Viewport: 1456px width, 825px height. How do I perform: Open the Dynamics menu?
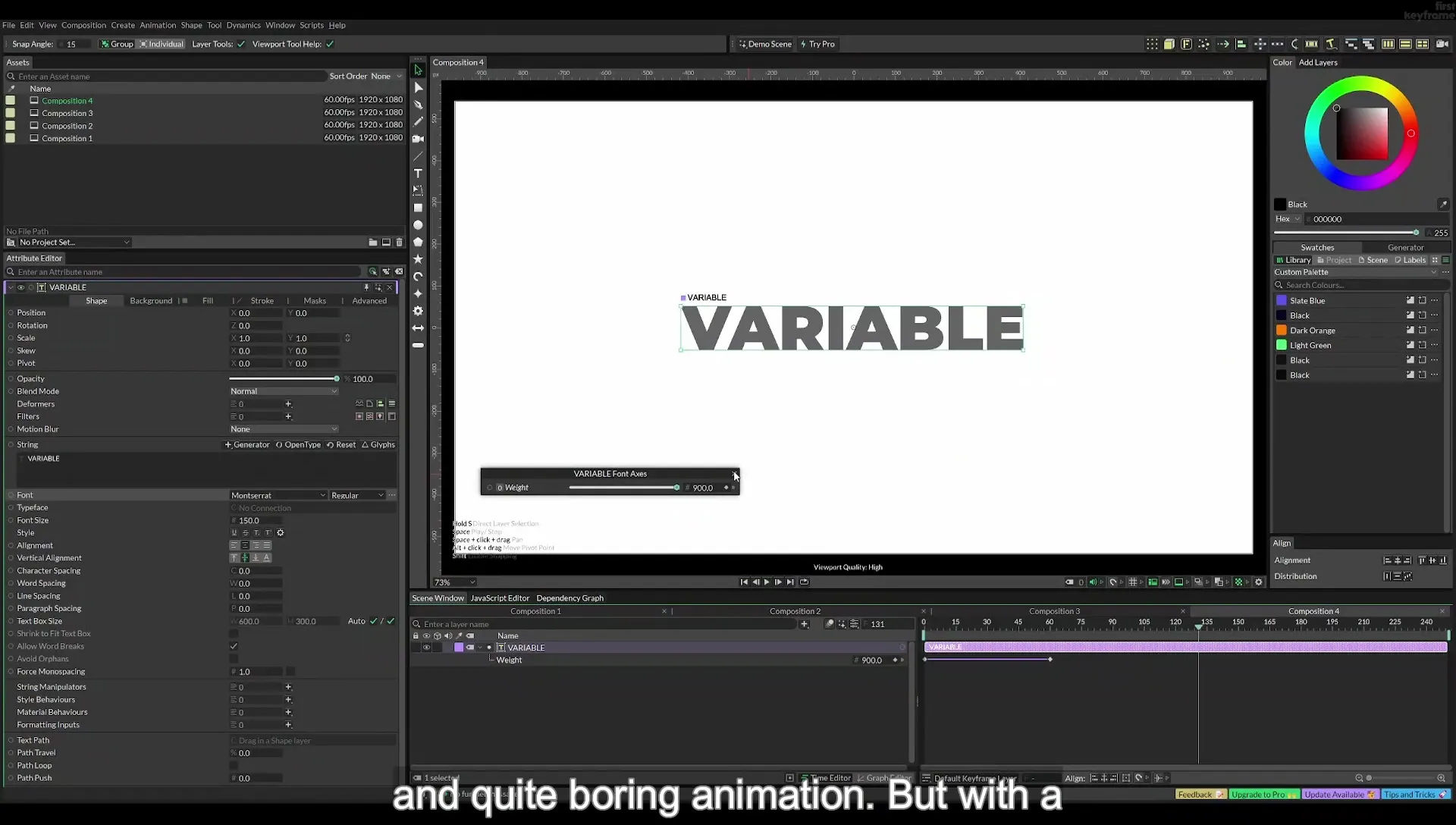point(243,25)
